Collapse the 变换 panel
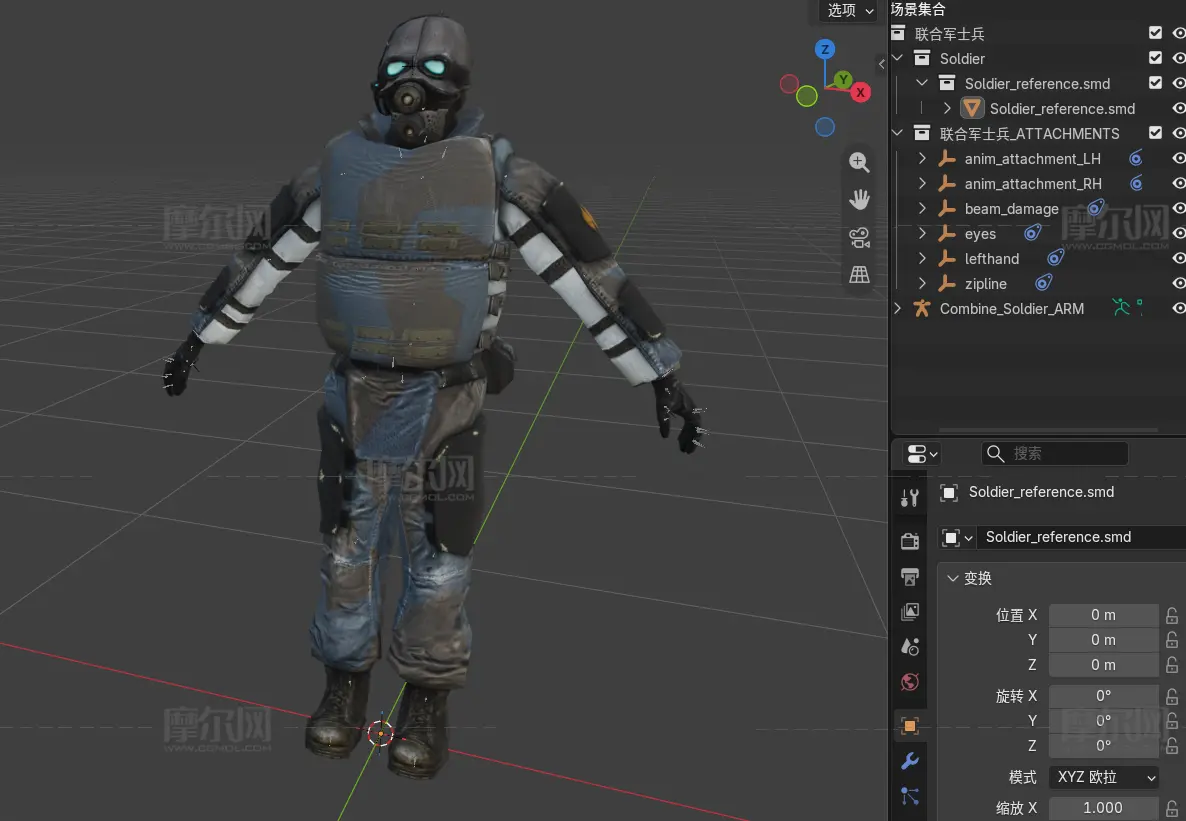The image size is (1186, 821). [953, 578]
